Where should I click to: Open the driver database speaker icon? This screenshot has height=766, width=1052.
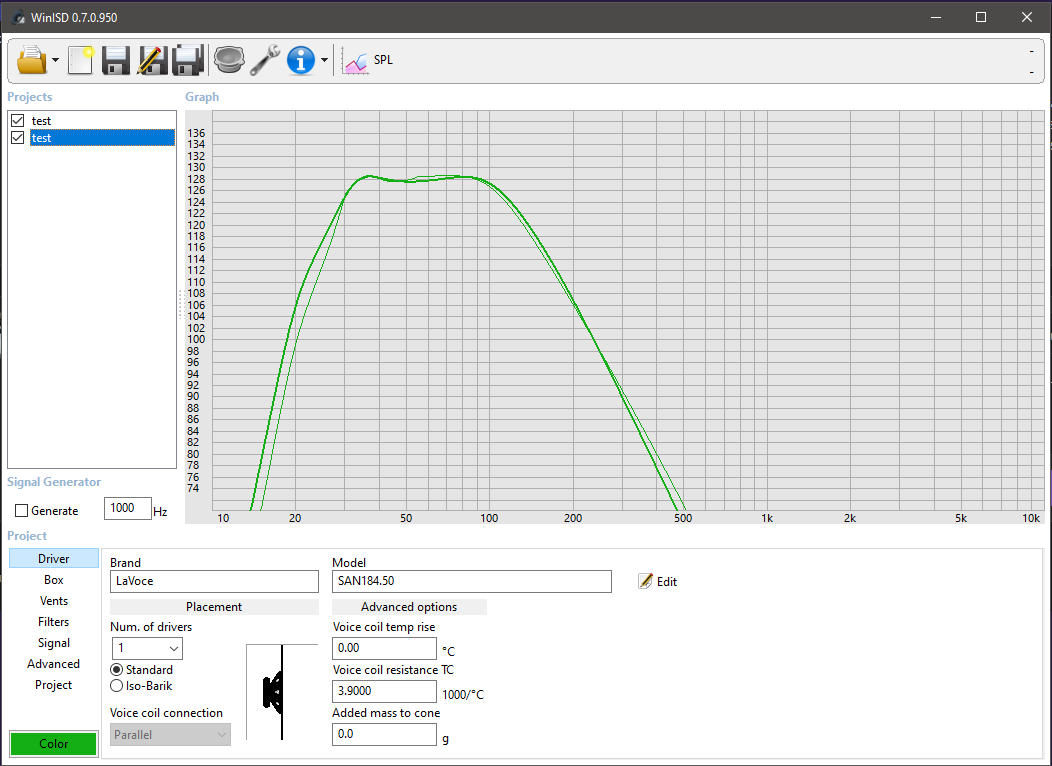229,60
